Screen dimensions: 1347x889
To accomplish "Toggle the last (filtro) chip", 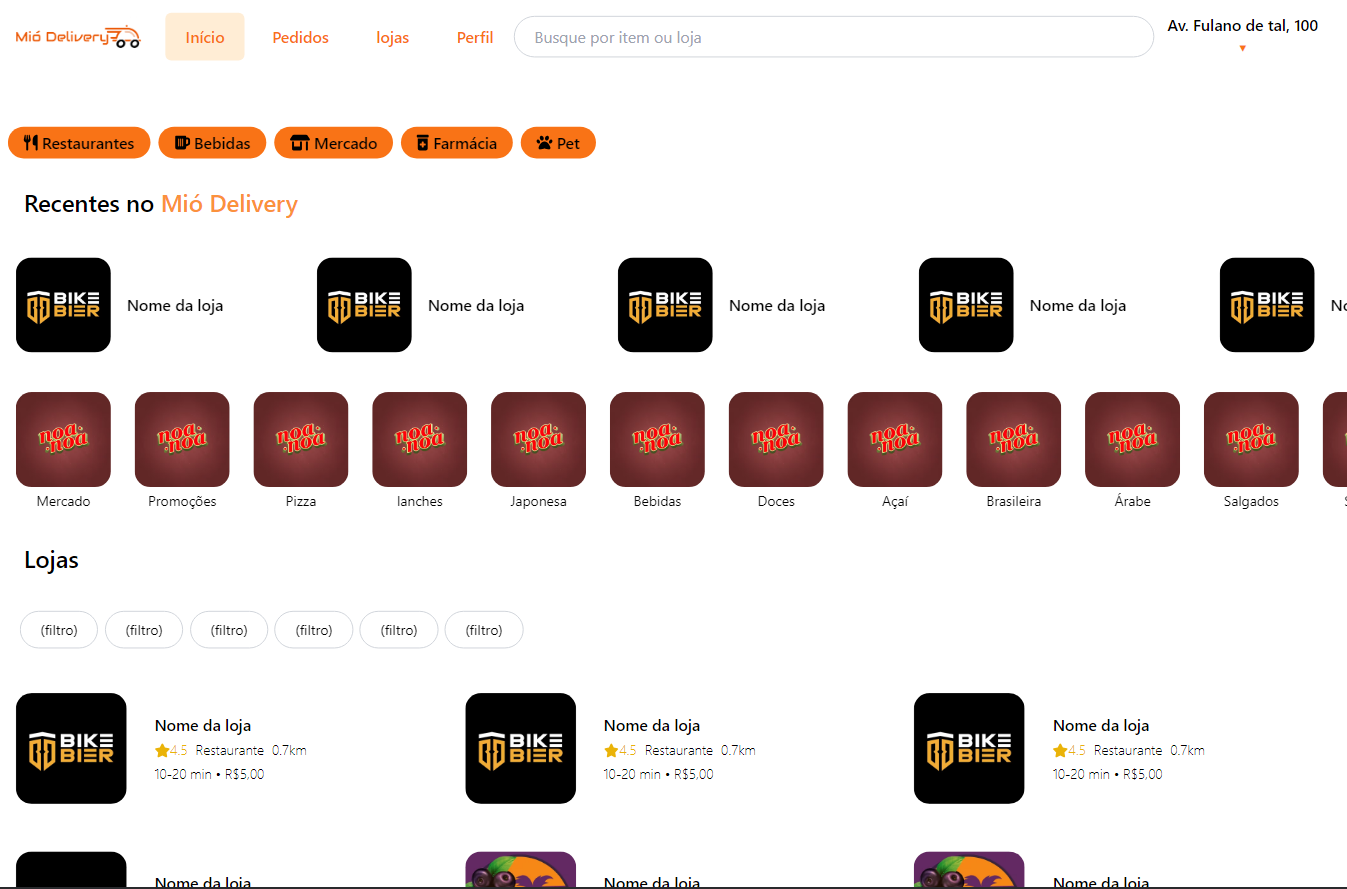I will click(x=484, y=630).
